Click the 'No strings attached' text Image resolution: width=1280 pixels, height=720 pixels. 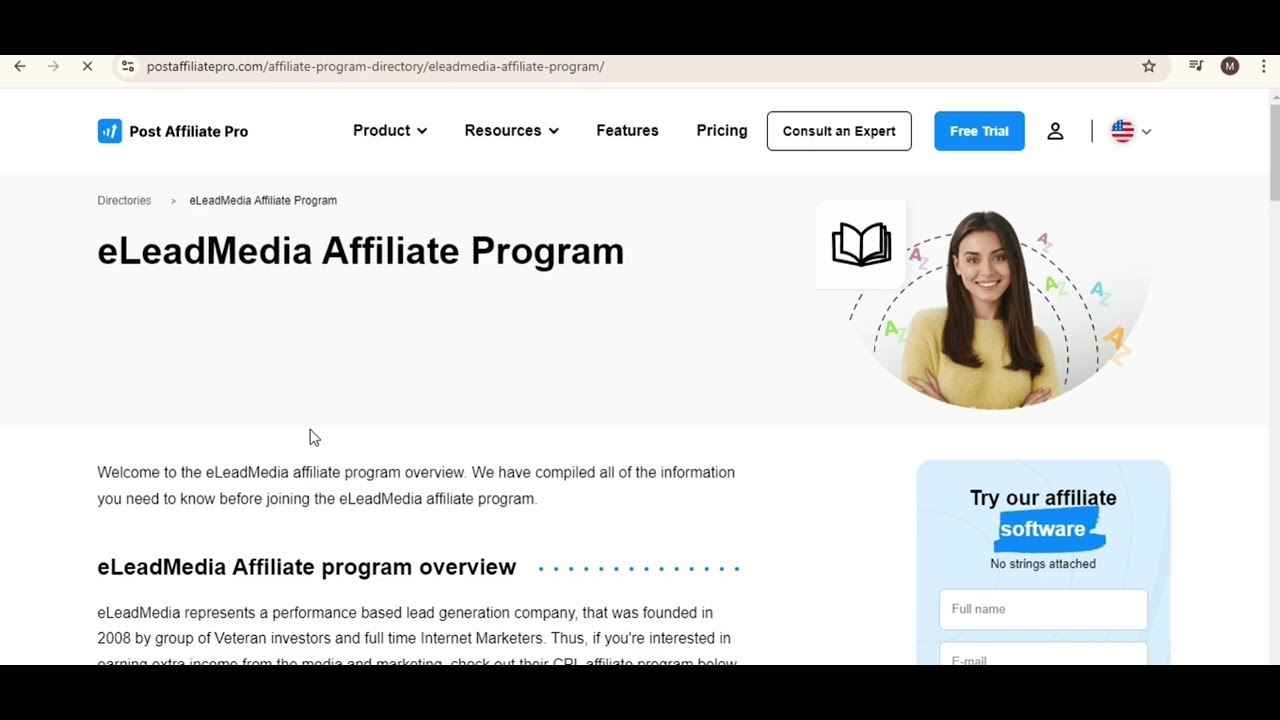point(1043,564)
